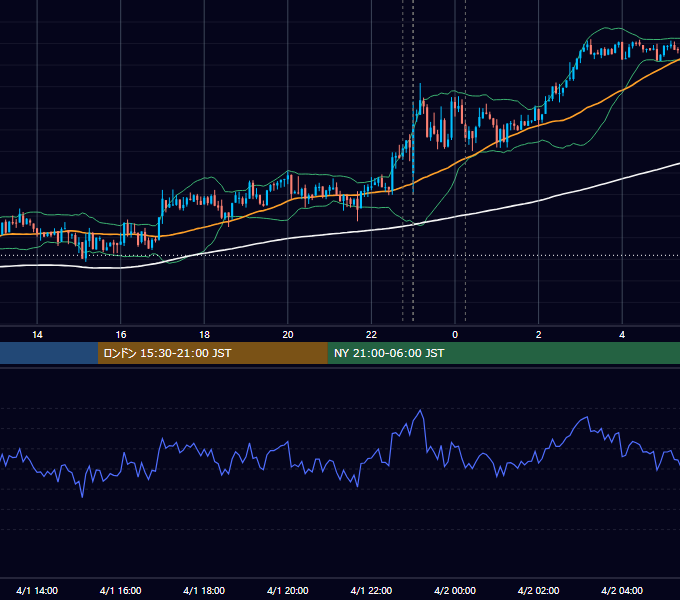This screenshot has width=680, height=600.
Task: Click the 4/1 20:00 date label
Action: tap(288, 590)
